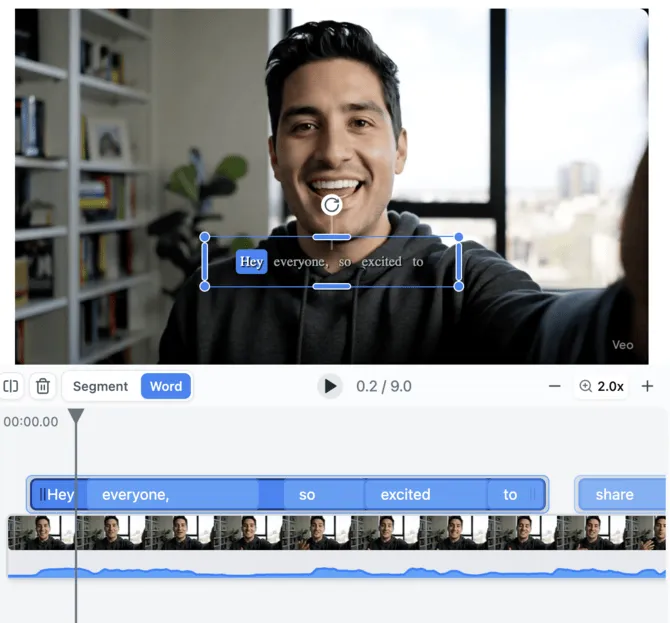670x623 pixels.
Task: Zoom out the timeline with minus icon
Action: click(x=554, y=386)
